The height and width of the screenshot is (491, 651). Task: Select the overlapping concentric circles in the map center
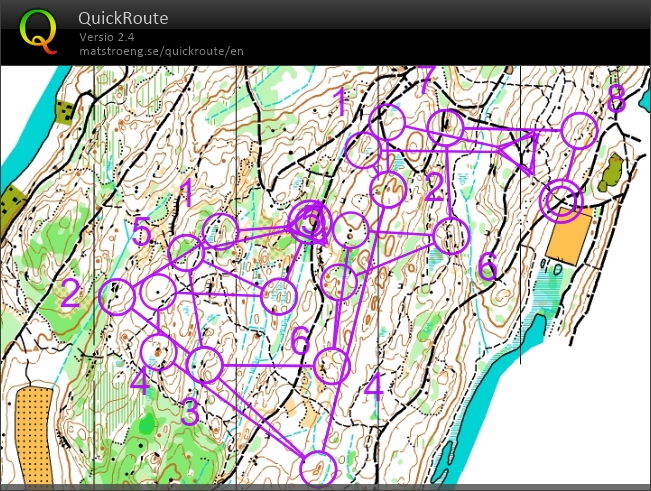click(310, 220)
